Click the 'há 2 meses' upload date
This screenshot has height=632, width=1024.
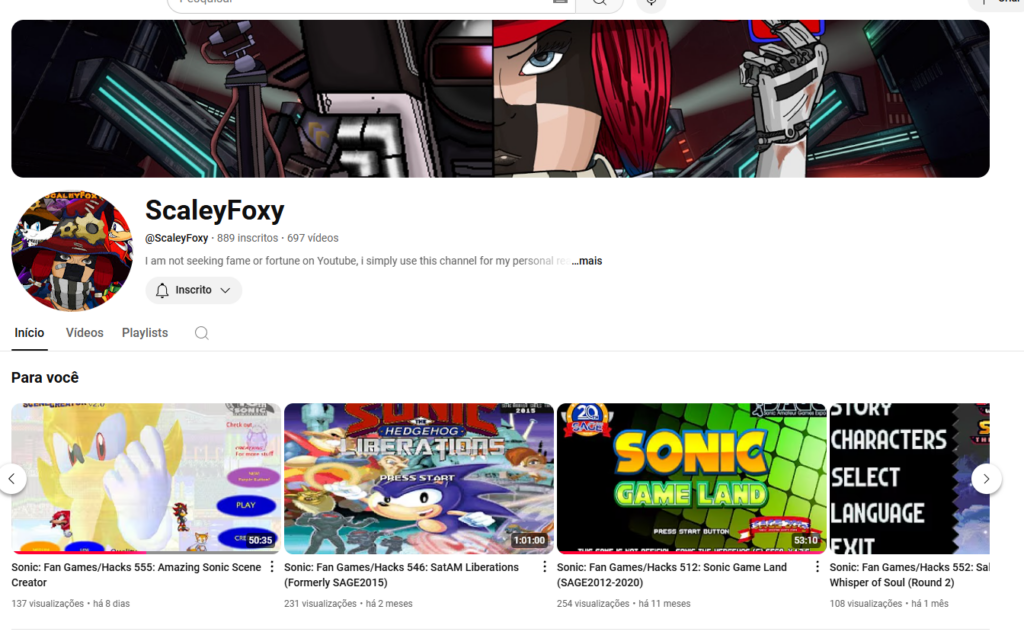point(389,604)
